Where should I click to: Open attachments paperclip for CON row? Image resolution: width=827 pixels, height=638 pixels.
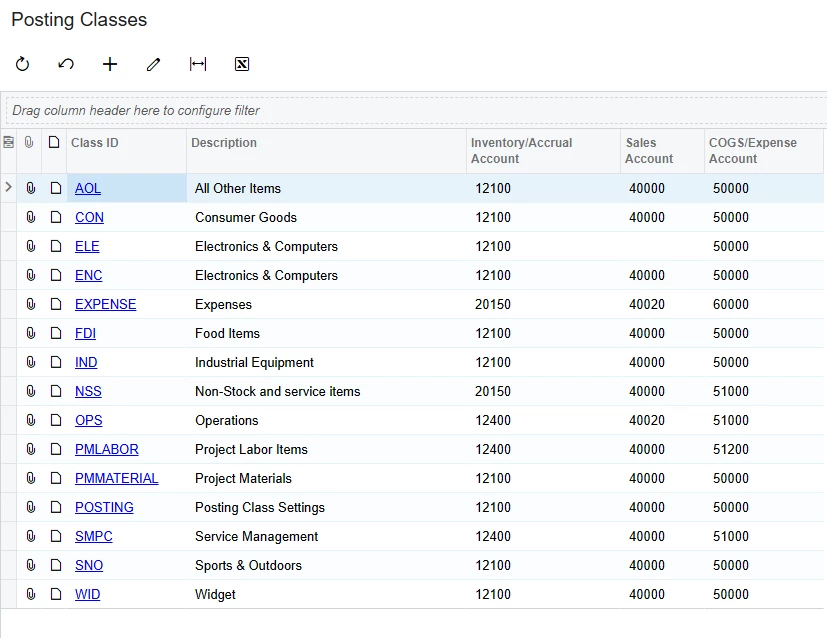[31, 217]
